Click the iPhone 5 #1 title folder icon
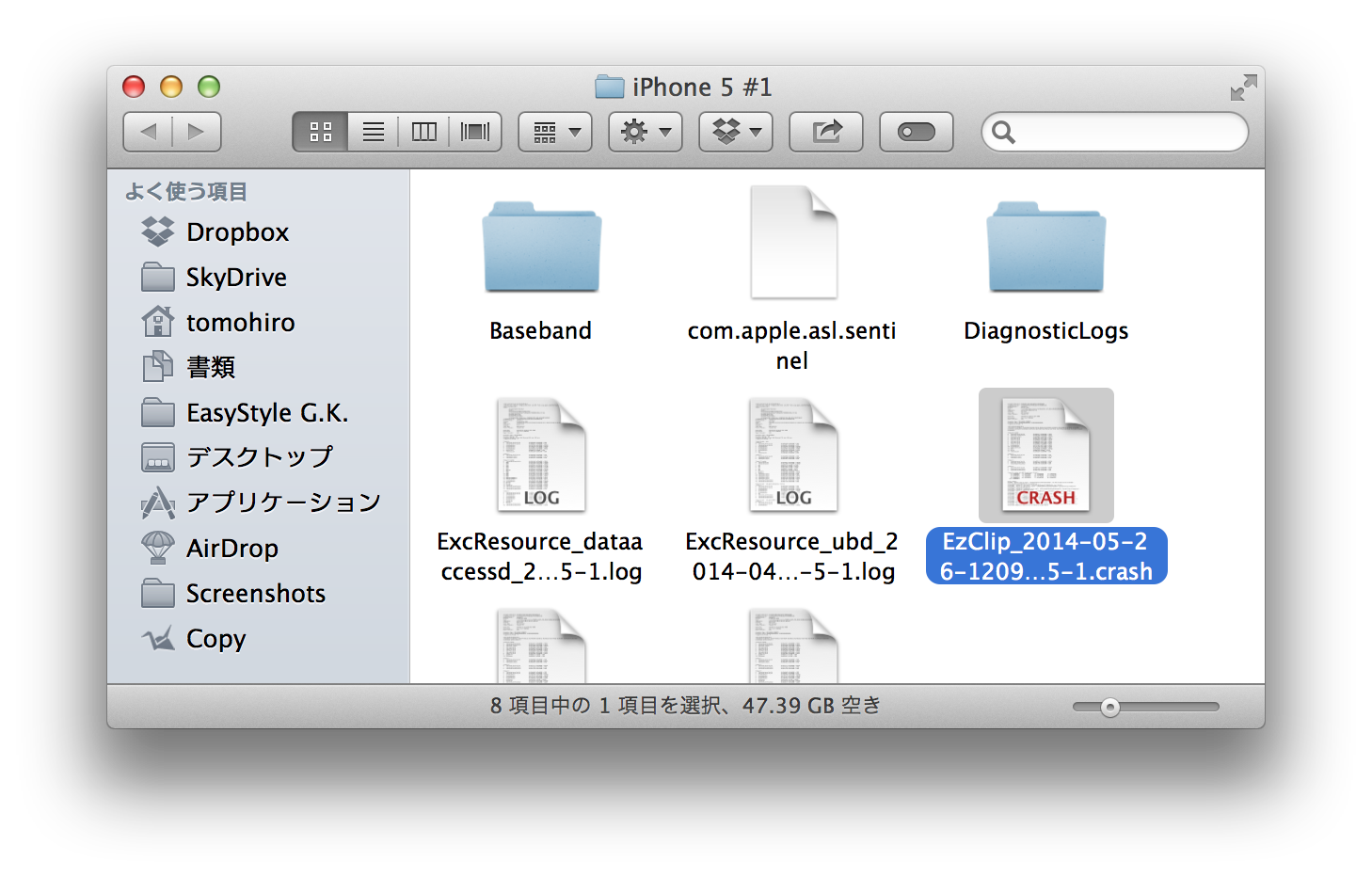1372x877 pixels. click(x=610, y=88)
